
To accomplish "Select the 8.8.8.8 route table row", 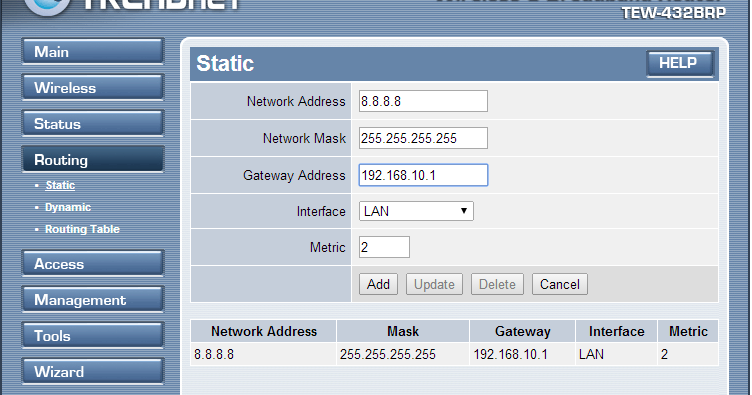I will tap(454, 354).
